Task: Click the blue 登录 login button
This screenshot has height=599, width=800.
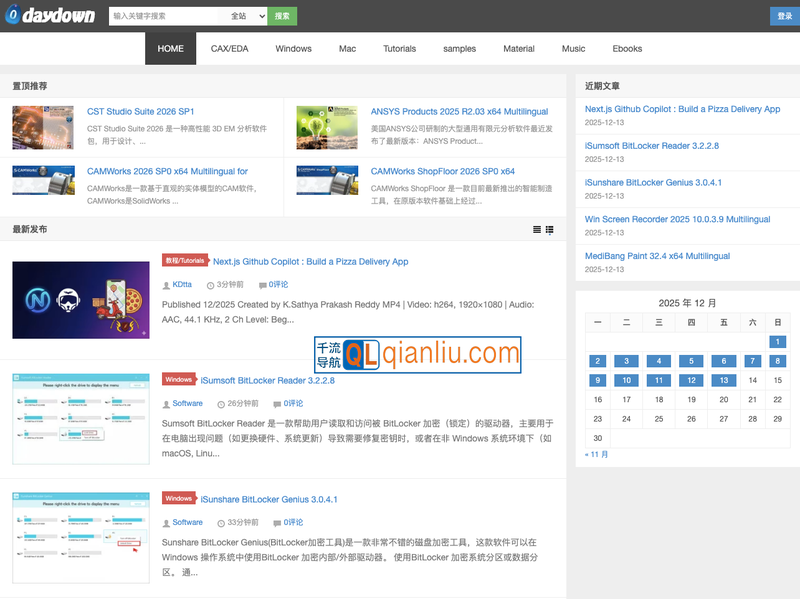Action: [784, 16]
